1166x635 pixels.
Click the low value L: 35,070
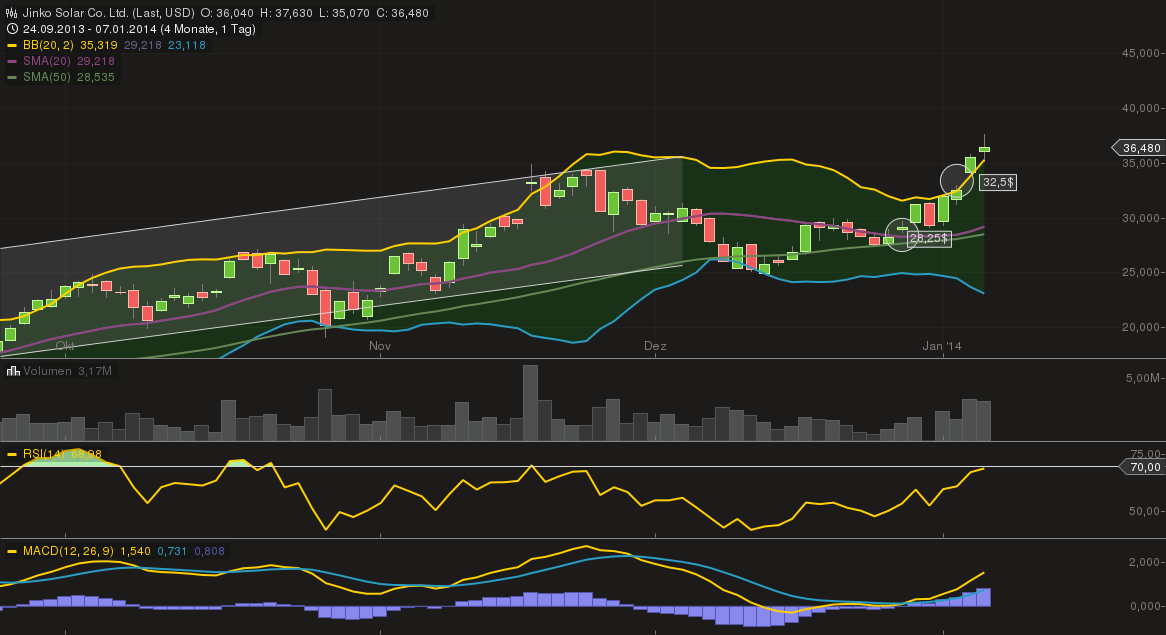(x=344, y=13)
